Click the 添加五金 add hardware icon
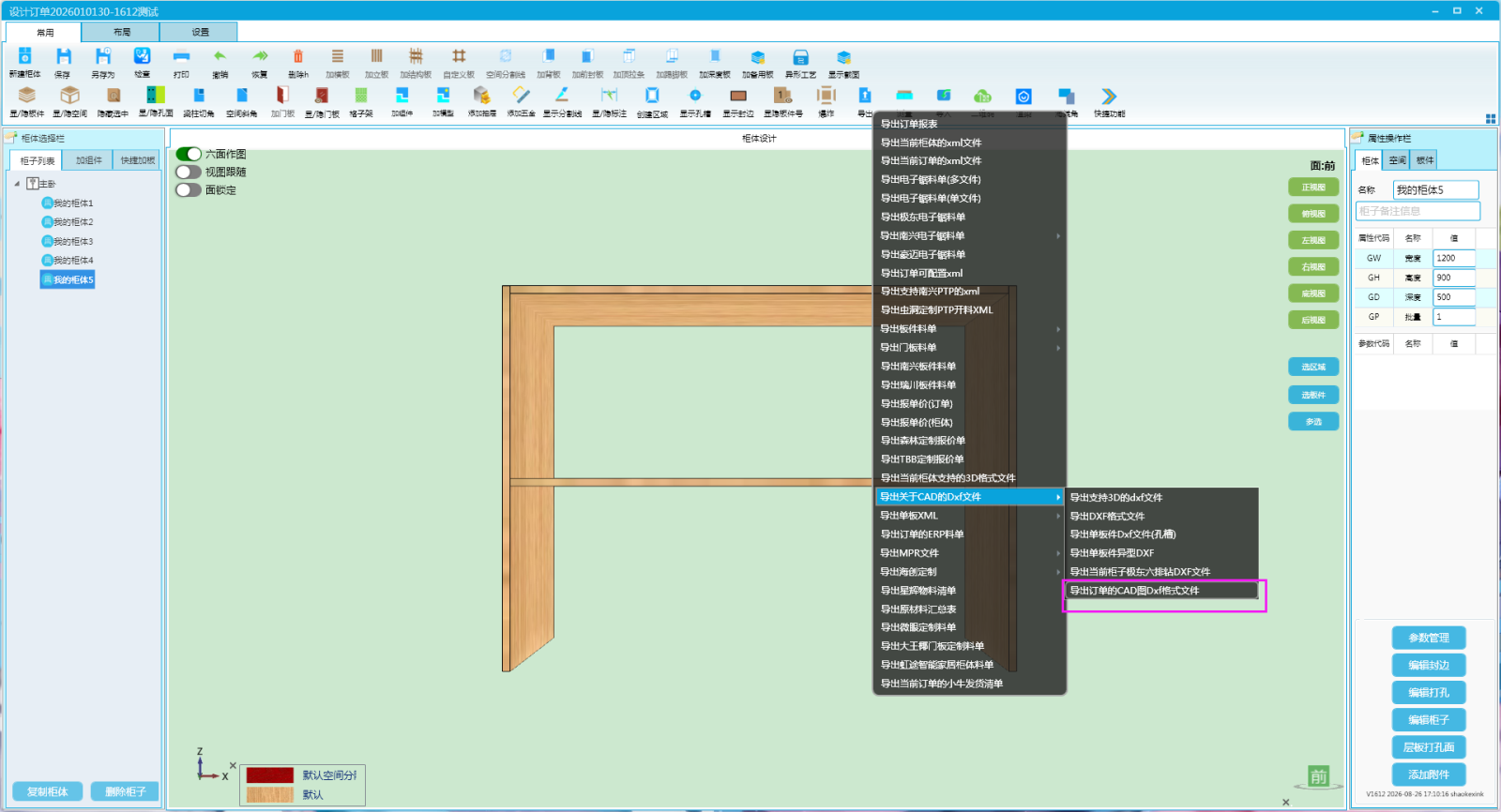 (522, 96)
